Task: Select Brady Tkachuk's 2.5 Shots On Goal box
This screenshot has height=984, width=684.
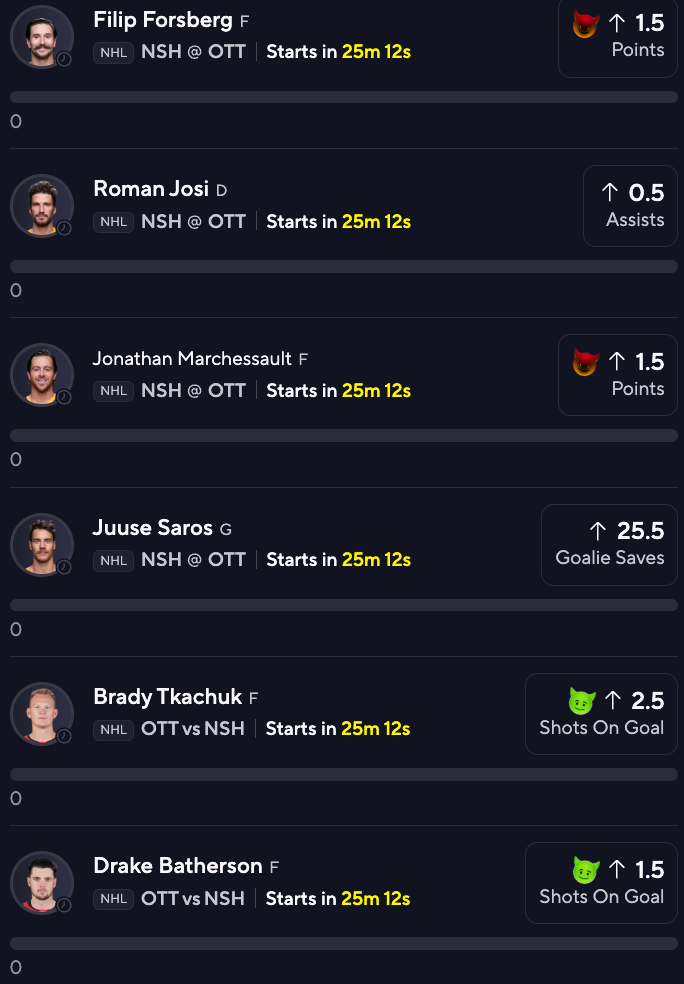Action: [x=601, y=713]
